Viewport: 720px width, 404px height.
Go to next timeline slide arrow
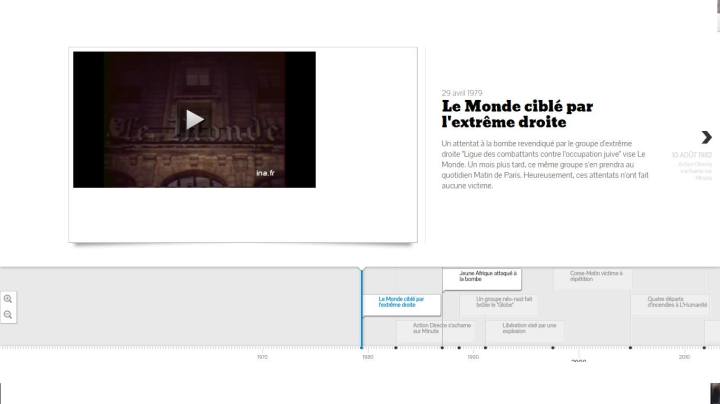pyautogui.click(x=706, y=137)
